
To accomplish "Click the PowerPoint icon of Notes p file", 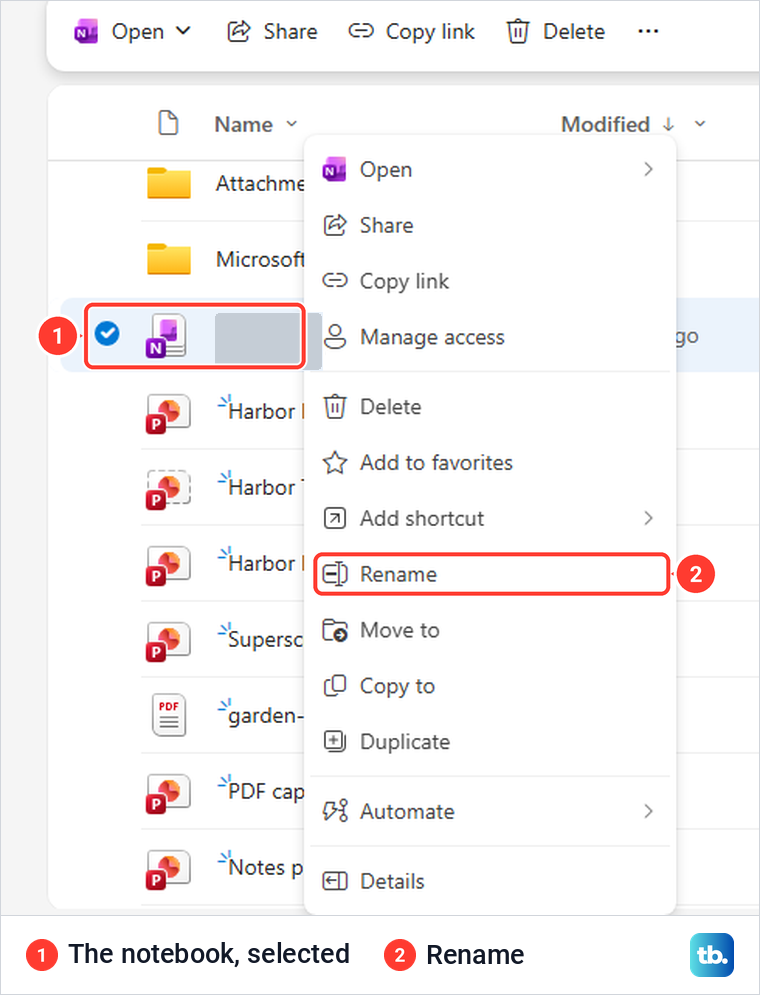I will pyautogui.click(x=168, y=871).
